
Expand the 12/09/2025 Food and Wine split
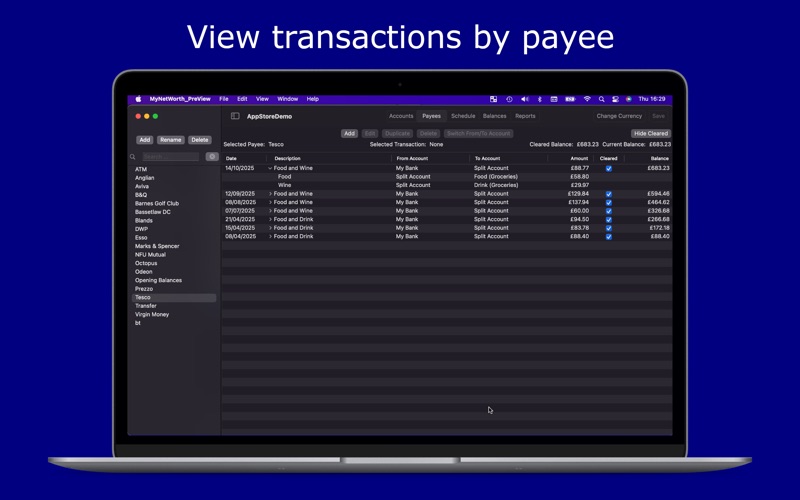click(270, 194)
